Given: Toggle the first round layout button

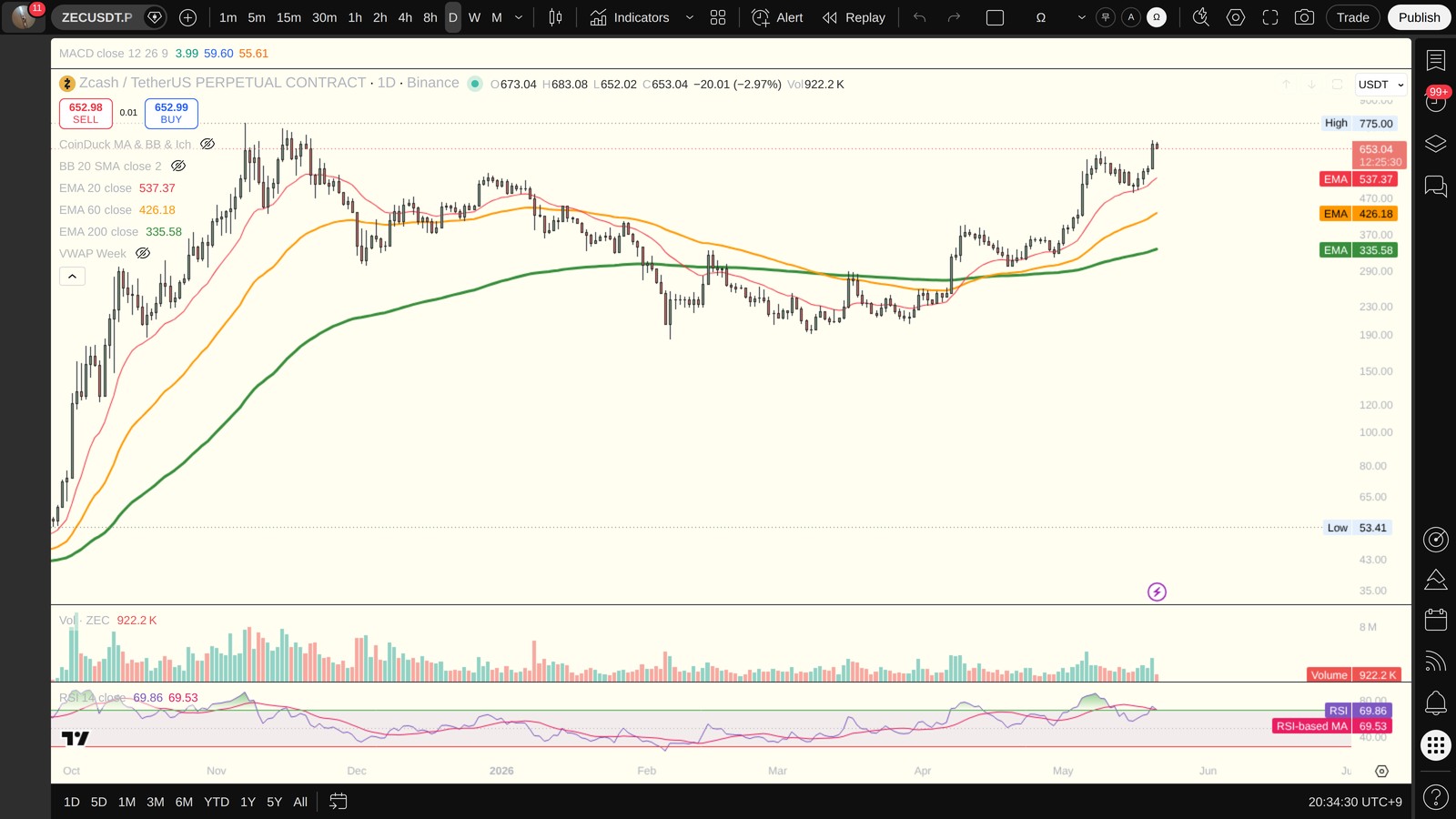Looking at the screenshot, I should pos(1106,17).
